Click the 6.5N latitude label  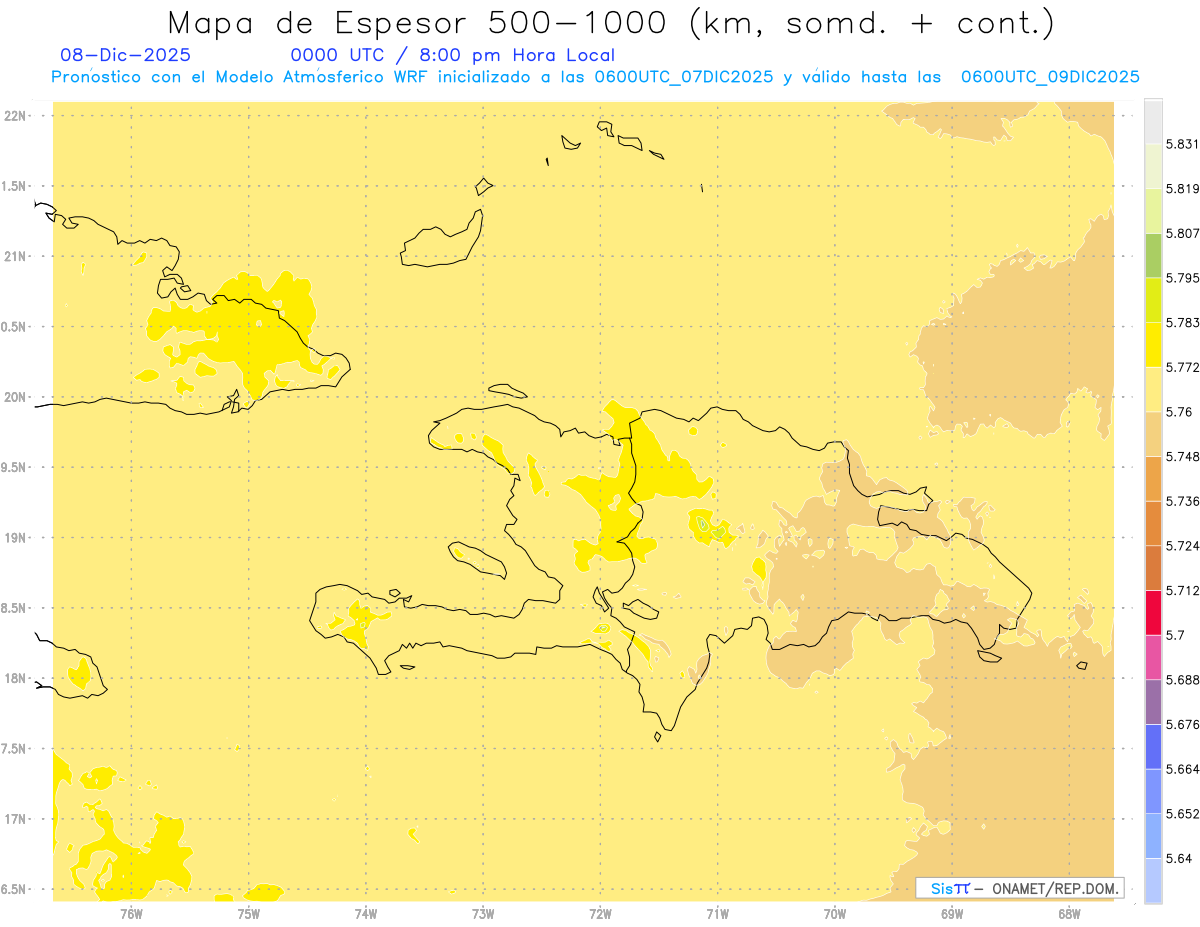[14, 889]
